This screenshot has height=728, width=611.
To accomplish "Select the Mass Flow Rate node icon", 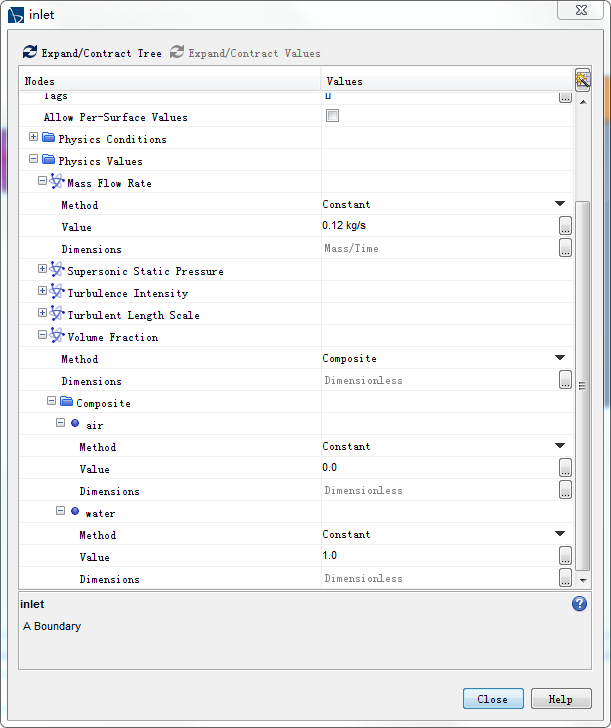I will [57, 183].
